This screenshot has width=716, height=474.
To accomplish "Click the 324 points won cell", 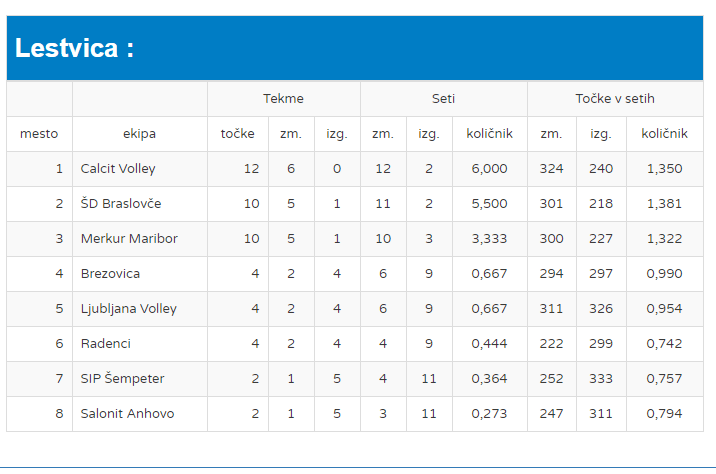I will click(551, 168).
